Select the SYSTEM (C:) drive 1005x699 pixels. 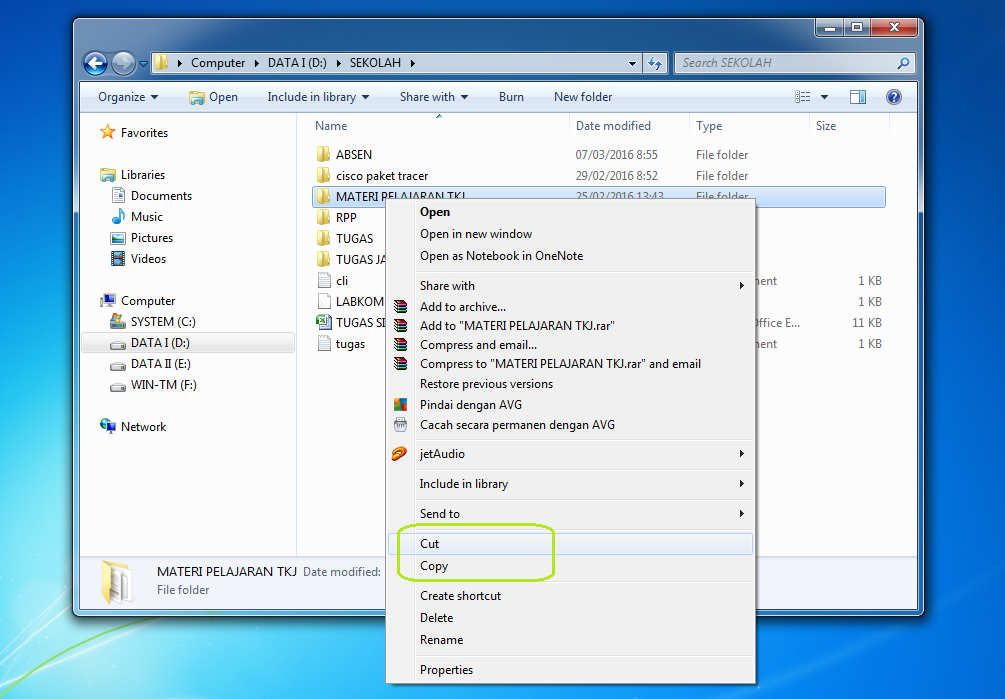click(x=153, y=322)
